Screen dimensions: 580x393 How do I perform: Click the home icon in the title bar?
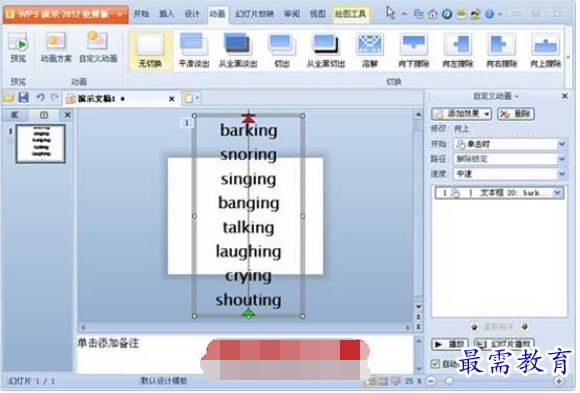point(432,15)
